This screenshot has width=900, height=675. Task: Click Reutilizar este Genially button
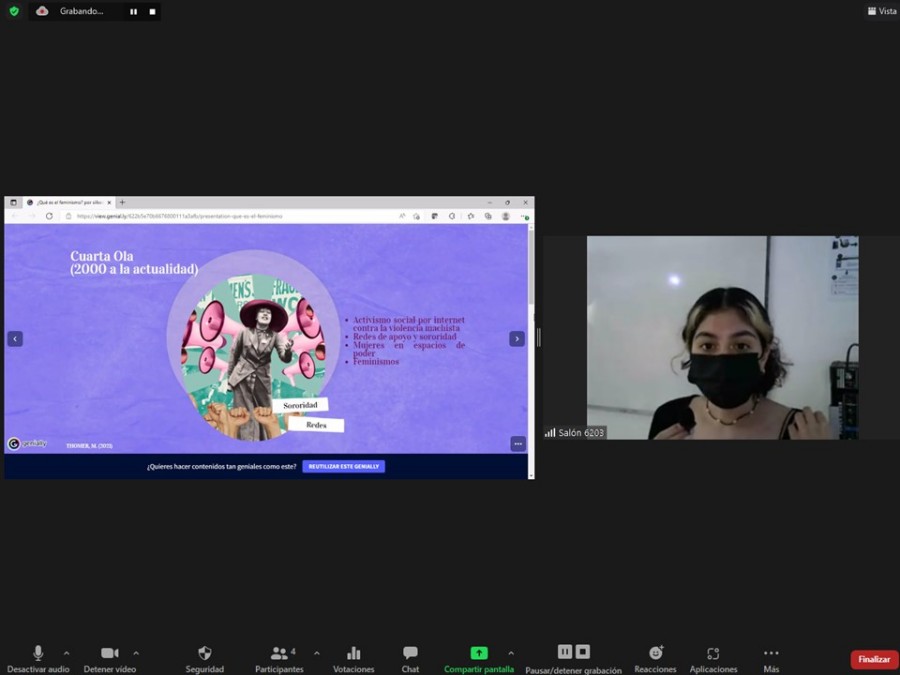coord(344,467)
